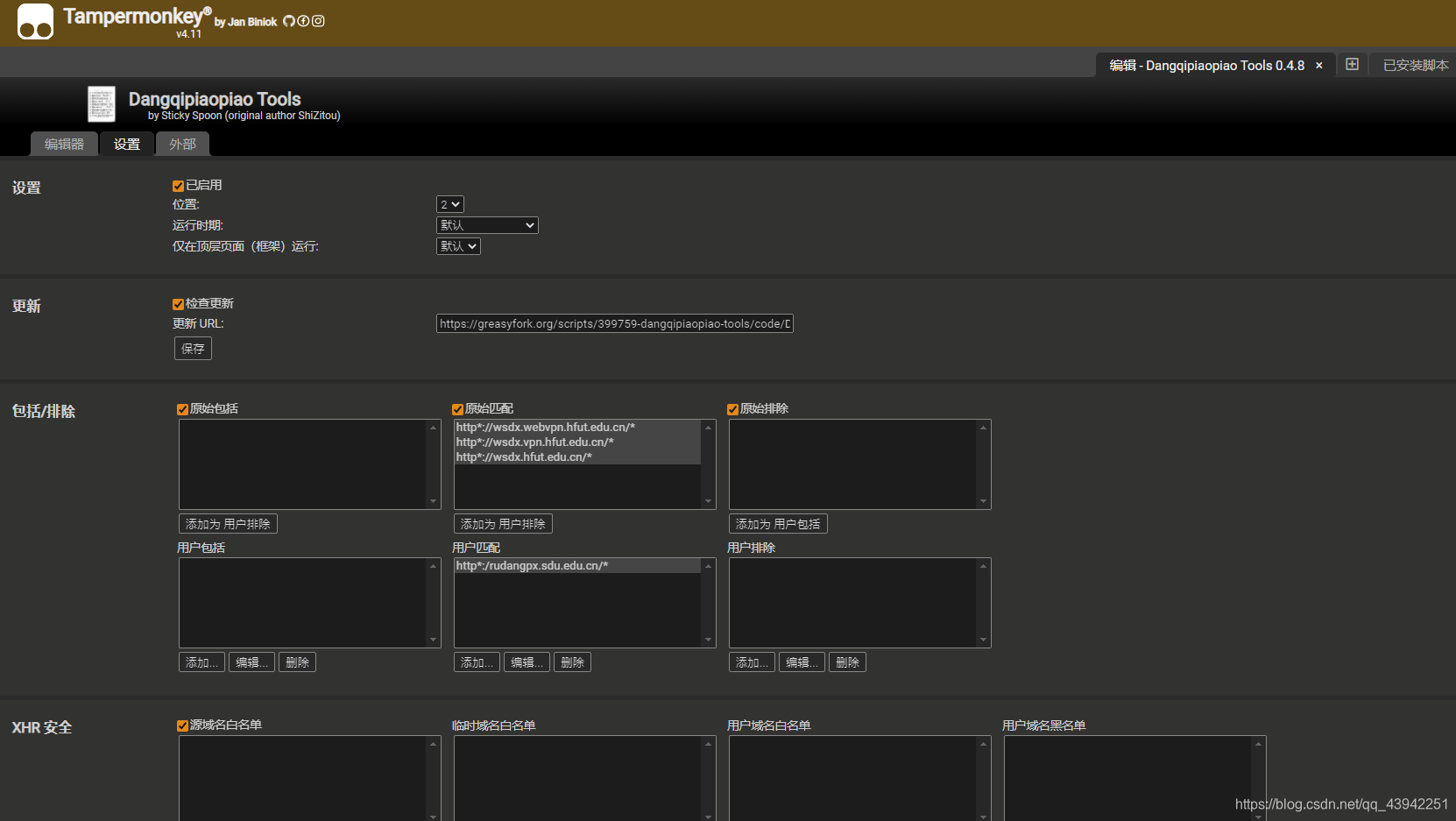Click 添加为 用户排除 under 原始包括
Viewport: 1456px width, 821px height.
click(228, 524)
